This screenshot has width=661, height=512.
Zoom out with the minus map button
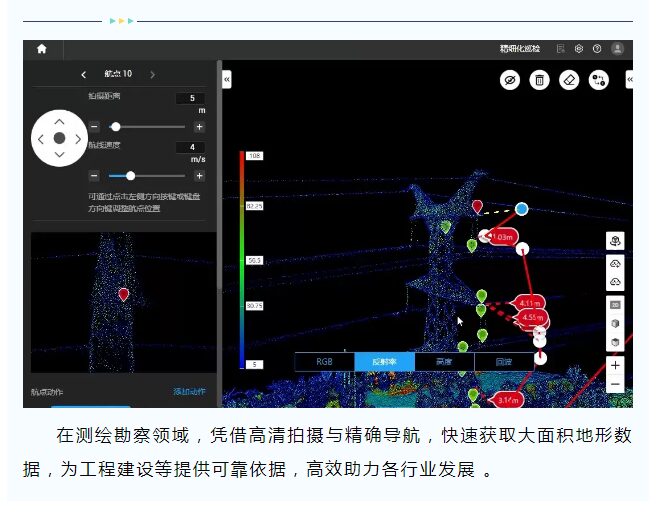615,385
